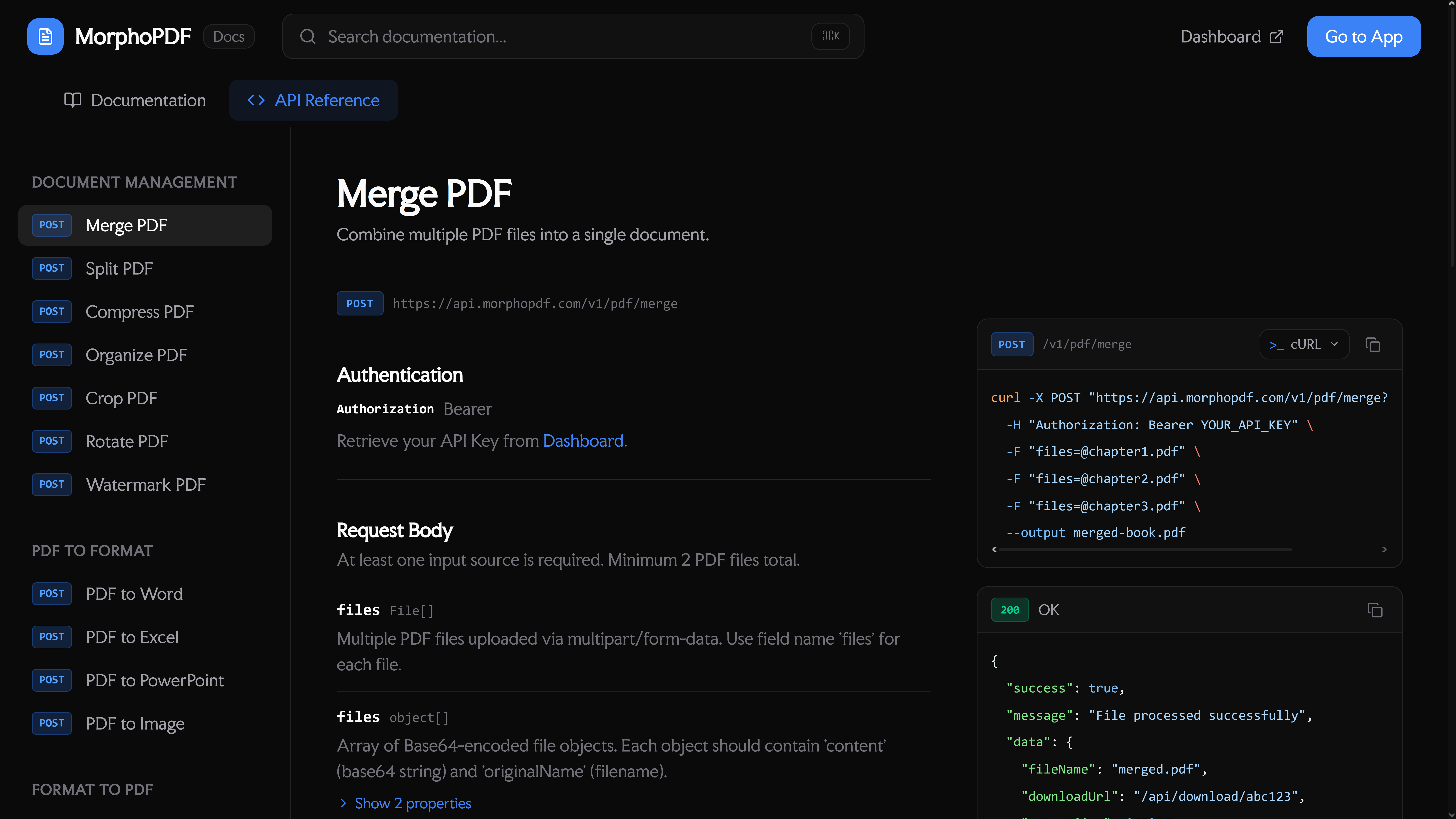Click the external link icon beside Dashboard
1456x819 pixels.
tap(1276, 36)
